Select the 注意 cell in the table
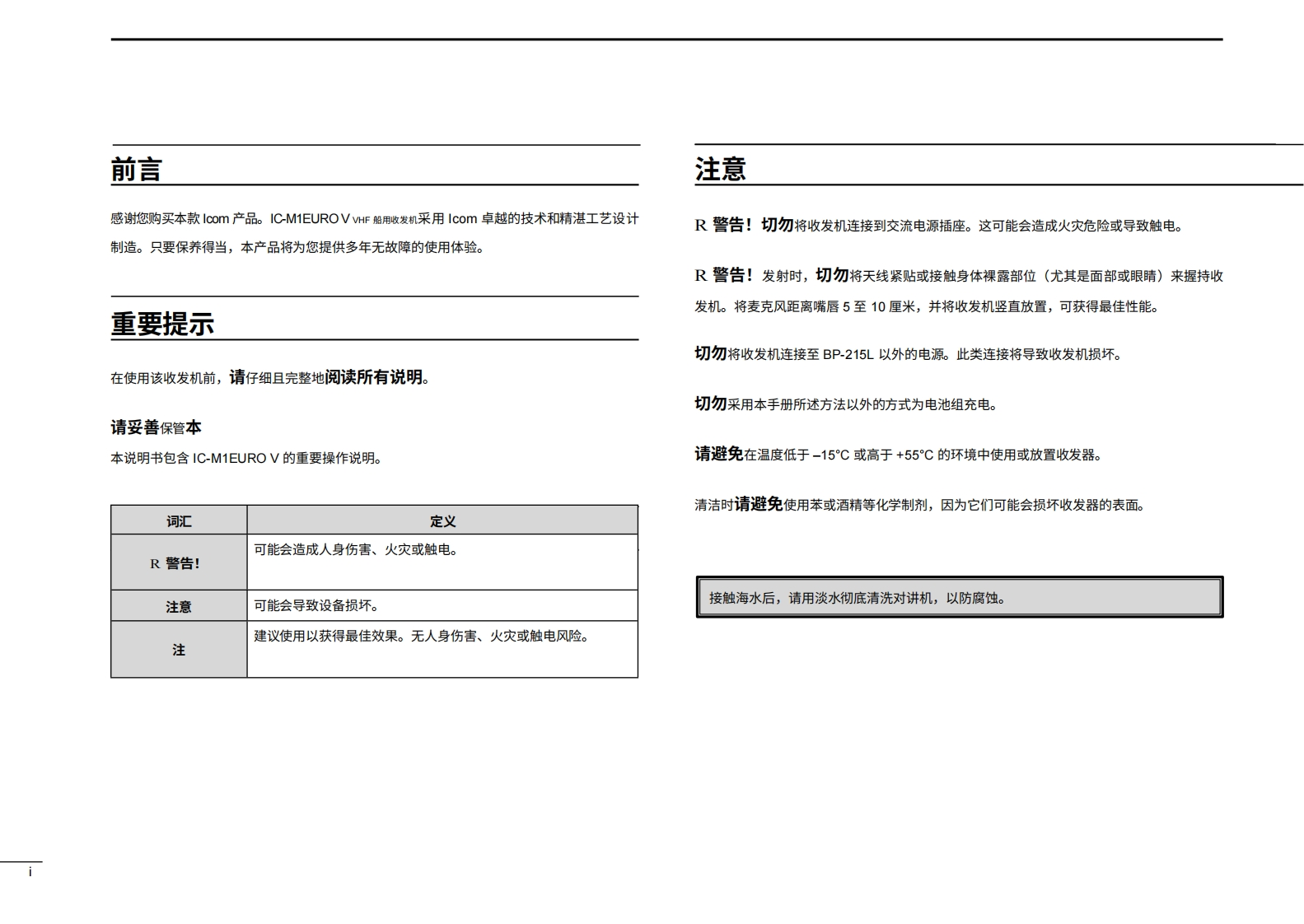 (178, 606)
